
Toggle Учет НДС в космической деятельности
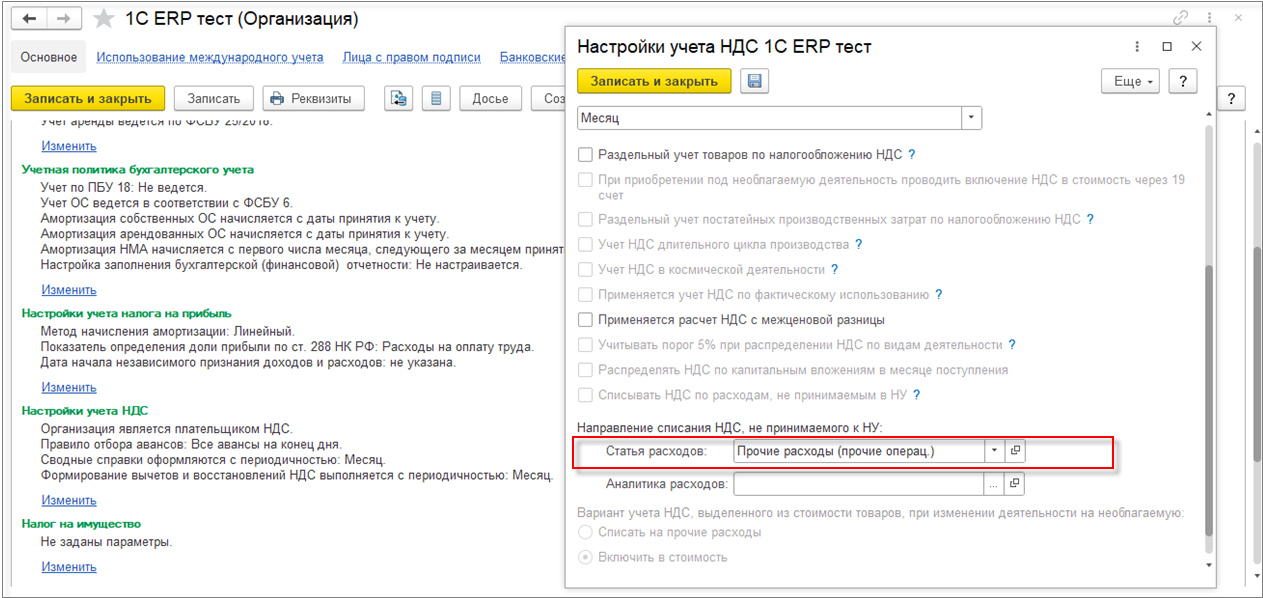[586, 270]
